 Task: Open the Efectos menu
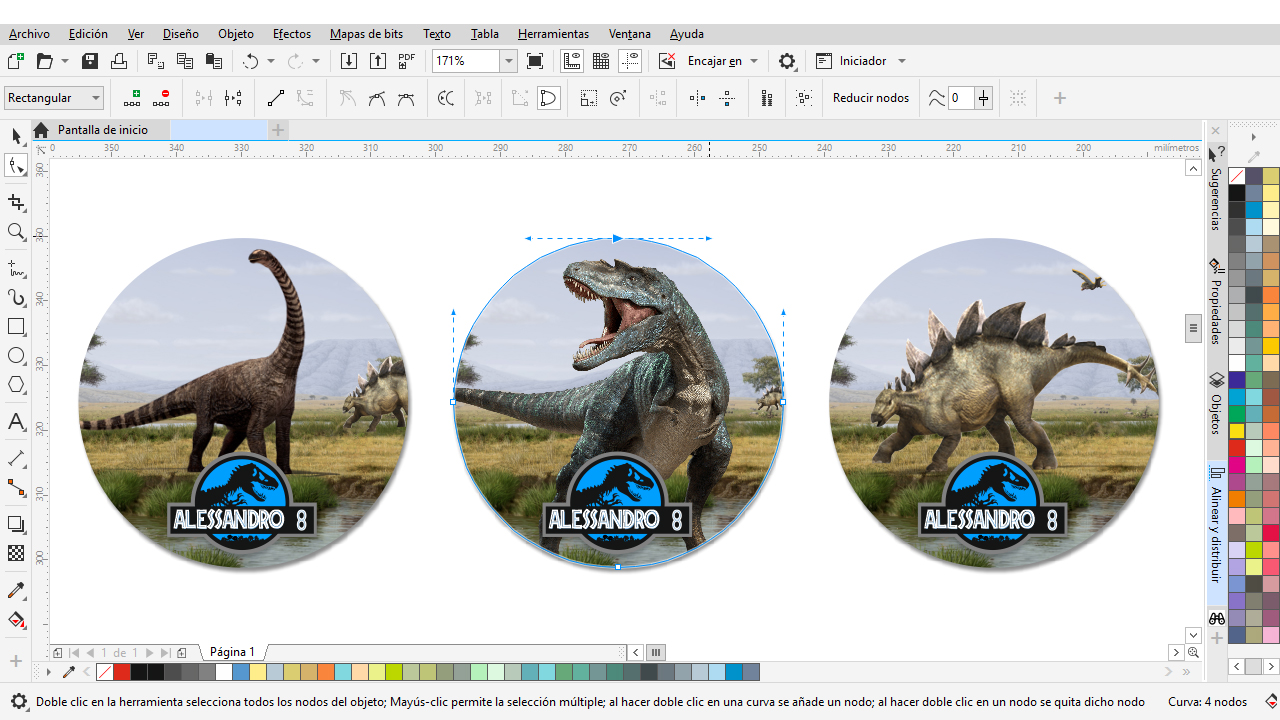292,34
